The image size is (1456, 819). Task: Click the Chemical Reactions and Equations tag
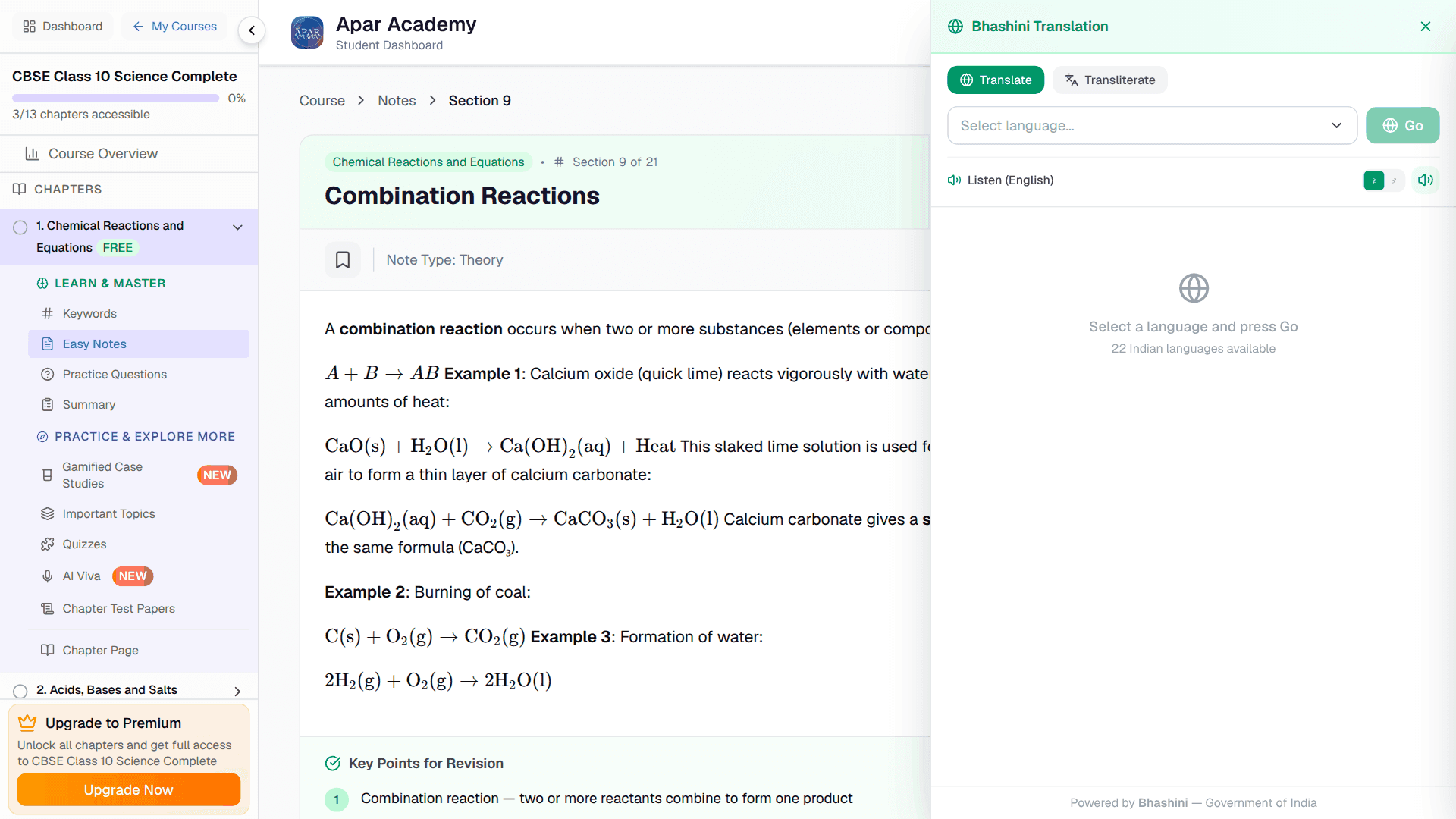coord(428,162)
